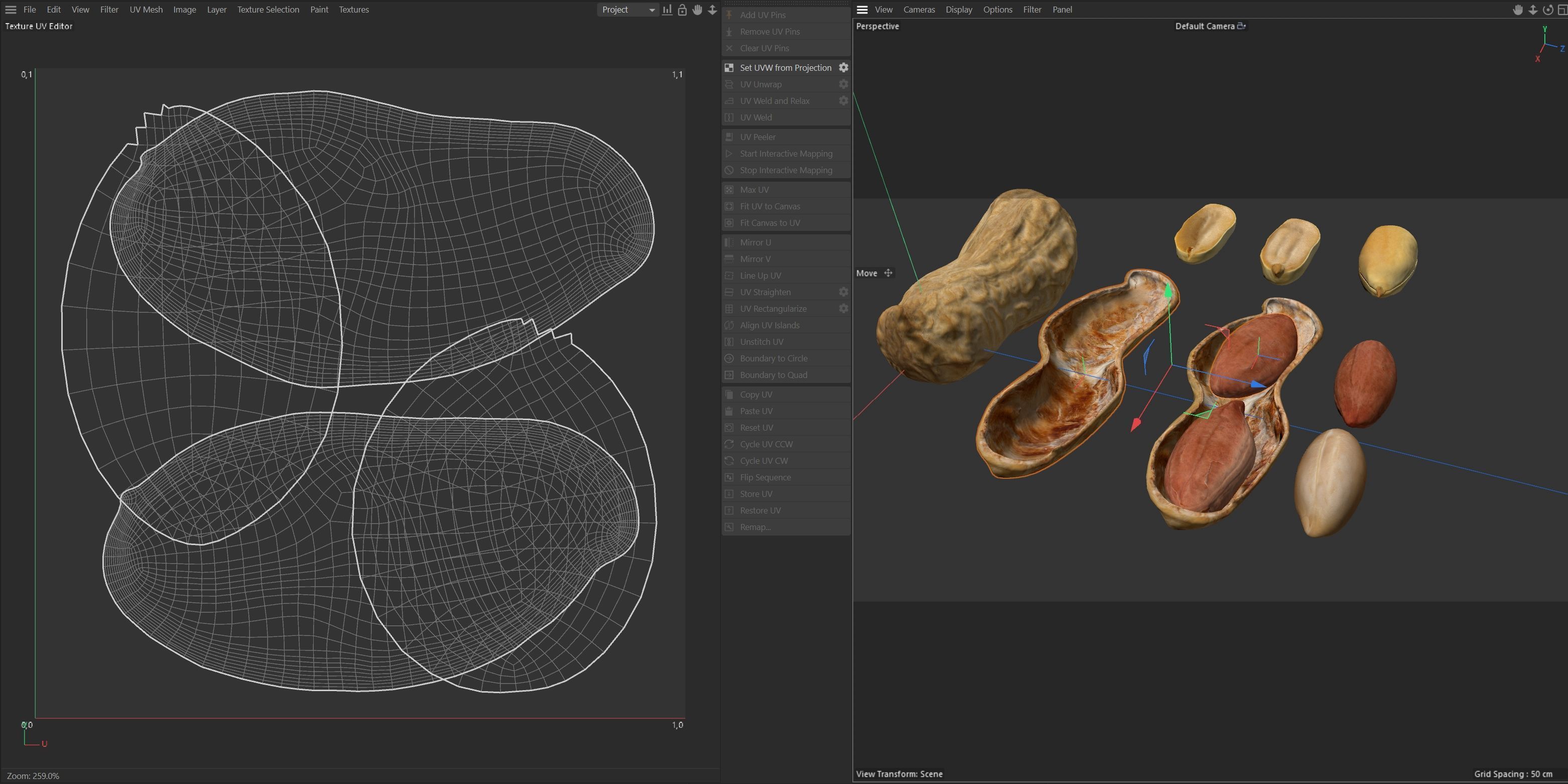Viewport: 1568px width, 784px height.
Task: Open the File menu
Action: click(29, 10)
